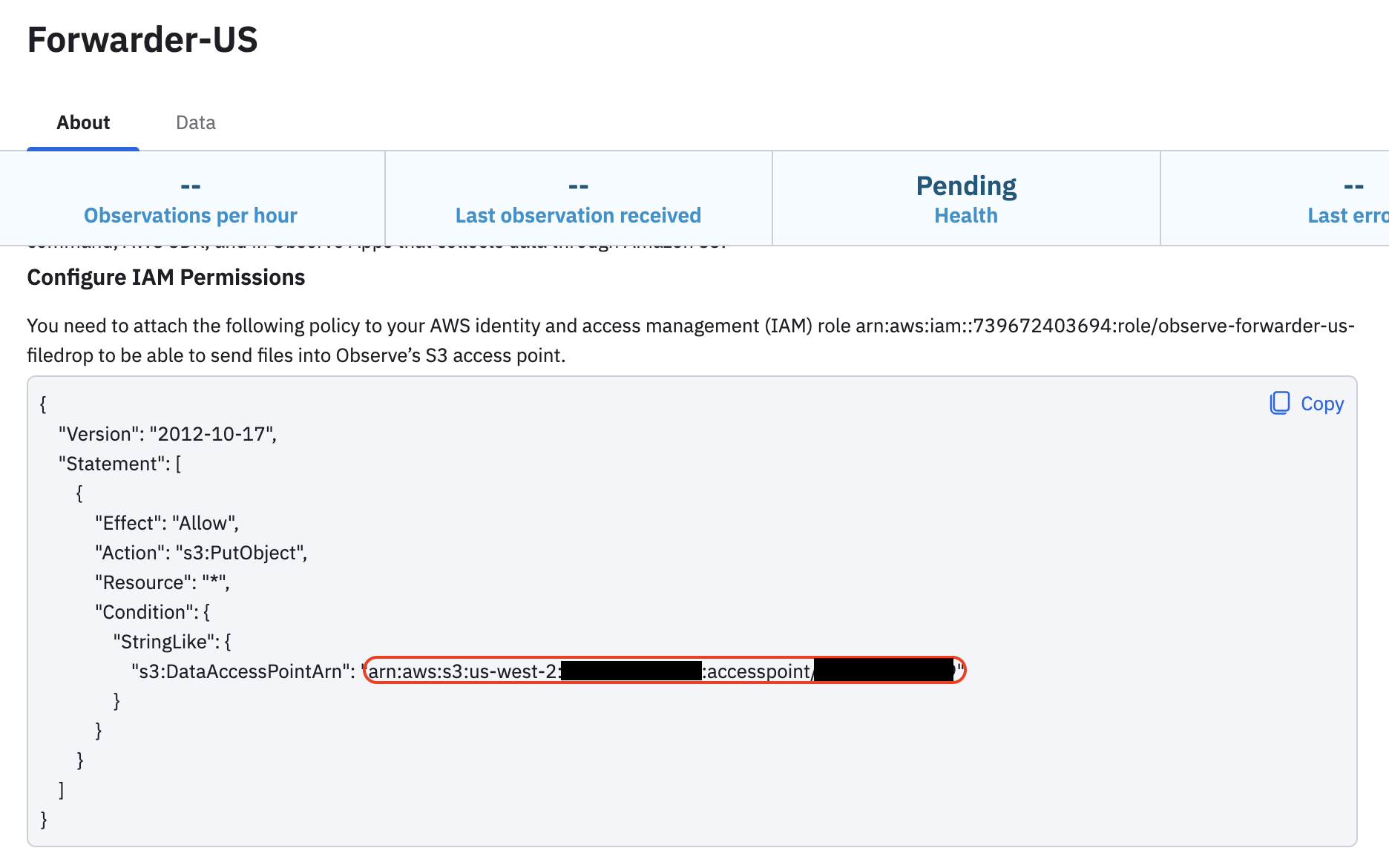Click the "Version": "2012-10-17" line
The height and width of the screenshot is (868, 1389).
168,434
